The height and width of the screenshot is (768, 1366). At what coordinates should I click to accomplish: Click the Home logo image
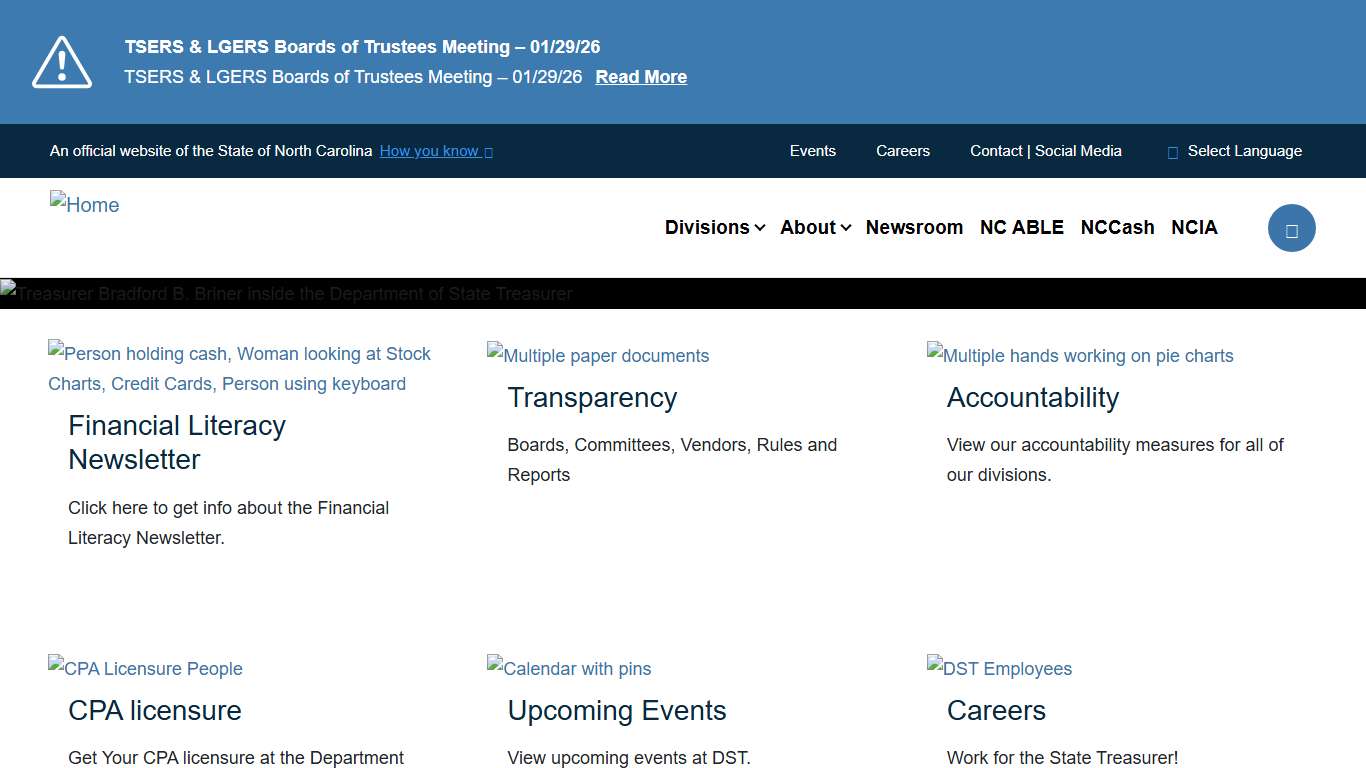(84, 205)
